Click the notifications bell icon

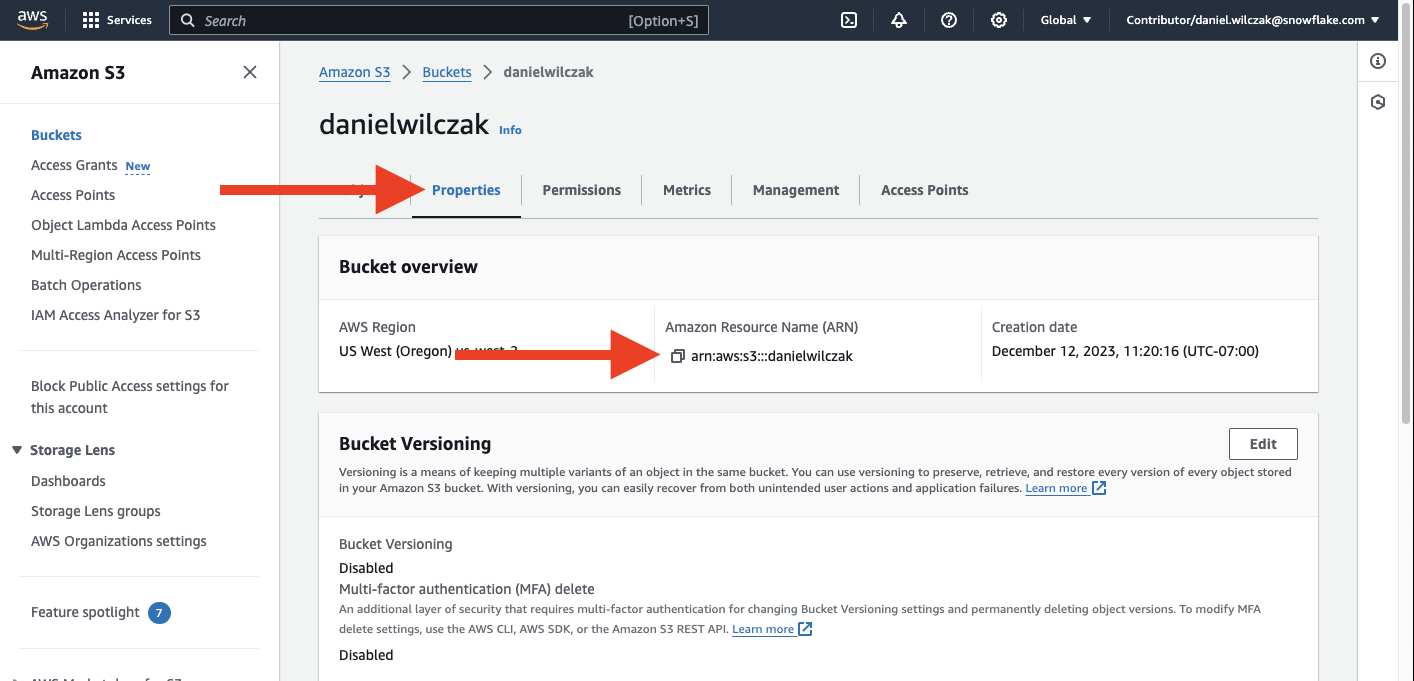click(899, 20)
